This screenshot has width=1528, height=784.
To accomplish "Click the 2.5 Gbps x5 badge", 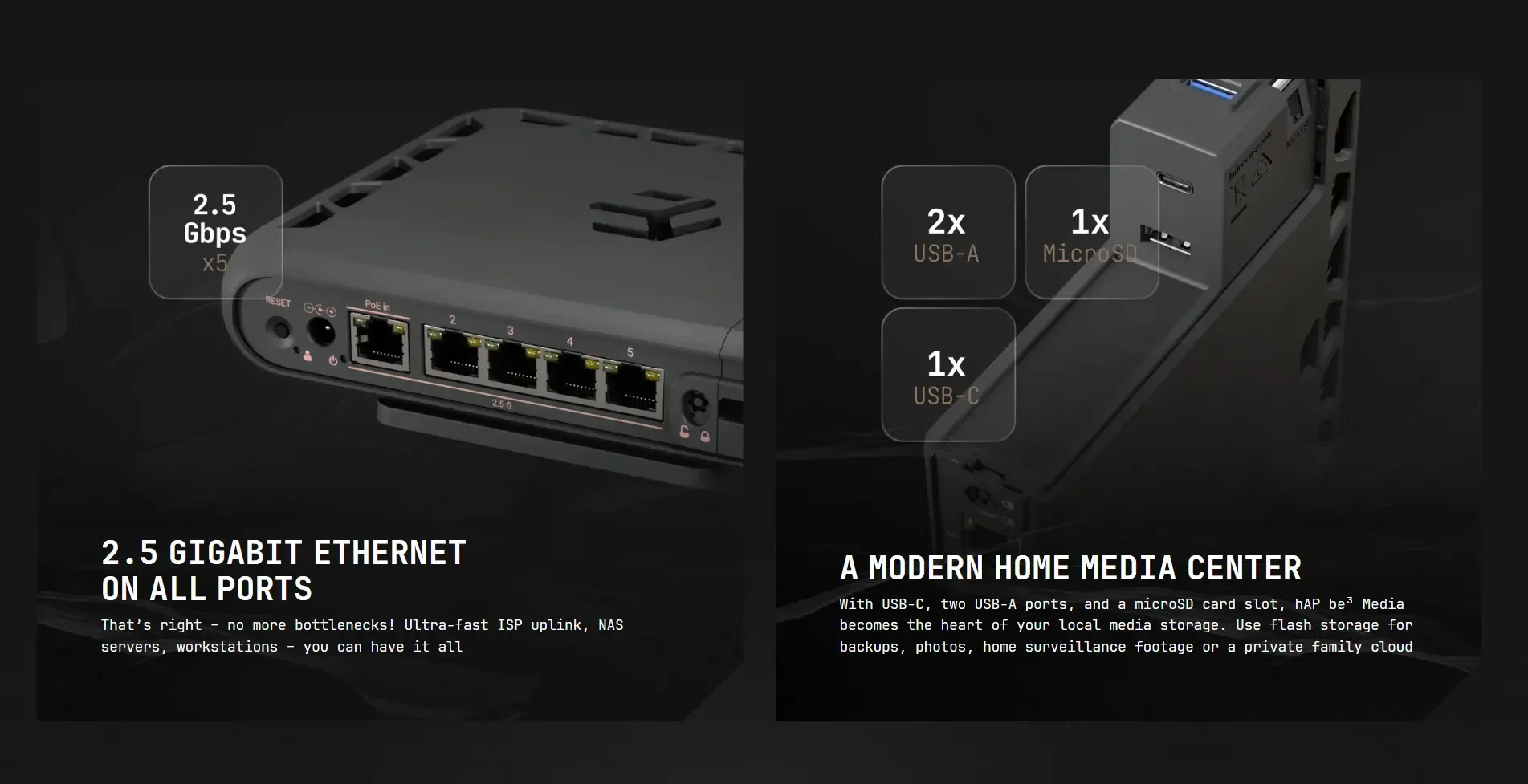I will (216, 232).
